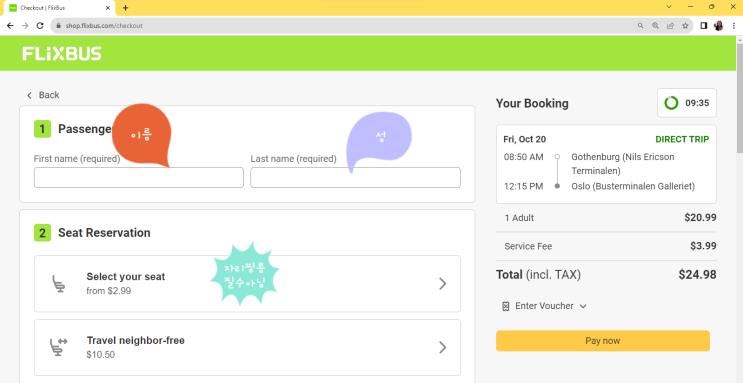Bookmark this page with the star icon
The height and width of the screenshot is (383, 743).
pyautogui.click(x=685, y=26)
